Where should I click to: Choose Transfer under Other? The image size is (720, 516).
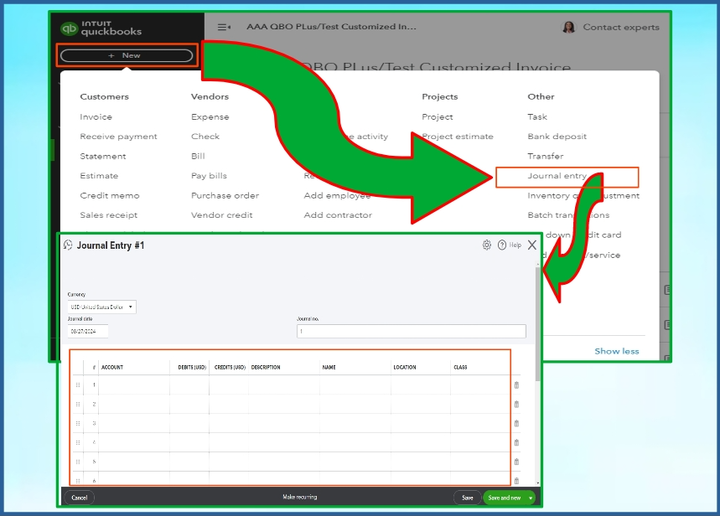545,156
